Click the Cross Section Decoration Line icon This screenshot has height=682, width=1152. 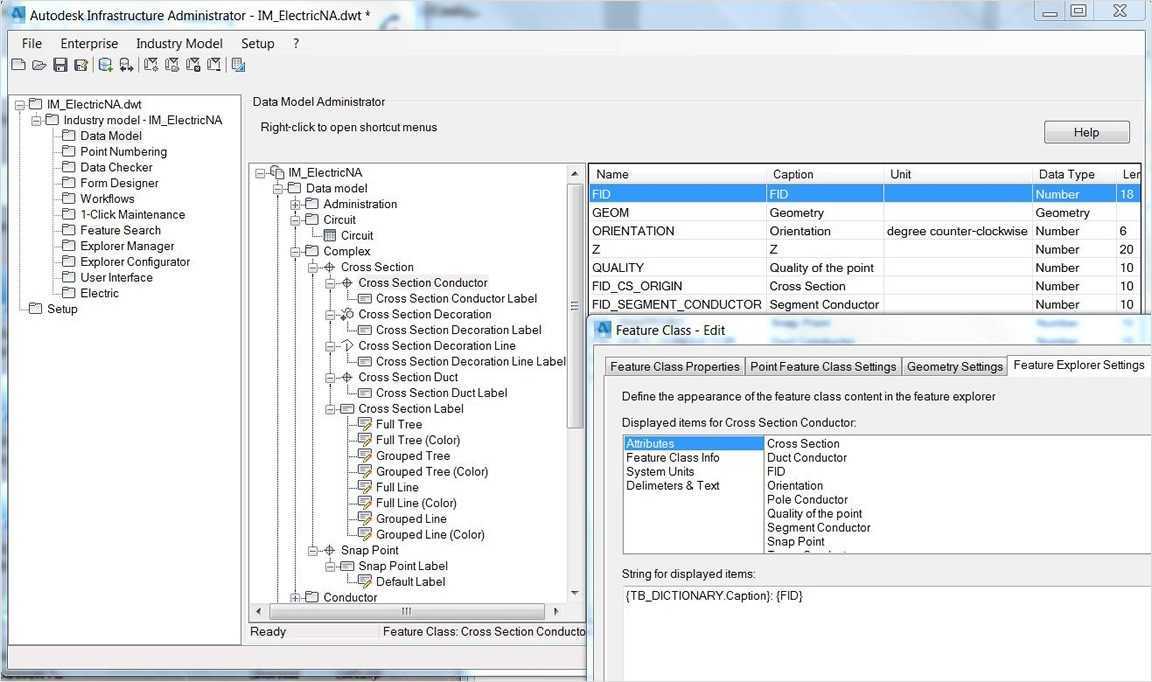[x=348, y=345]
